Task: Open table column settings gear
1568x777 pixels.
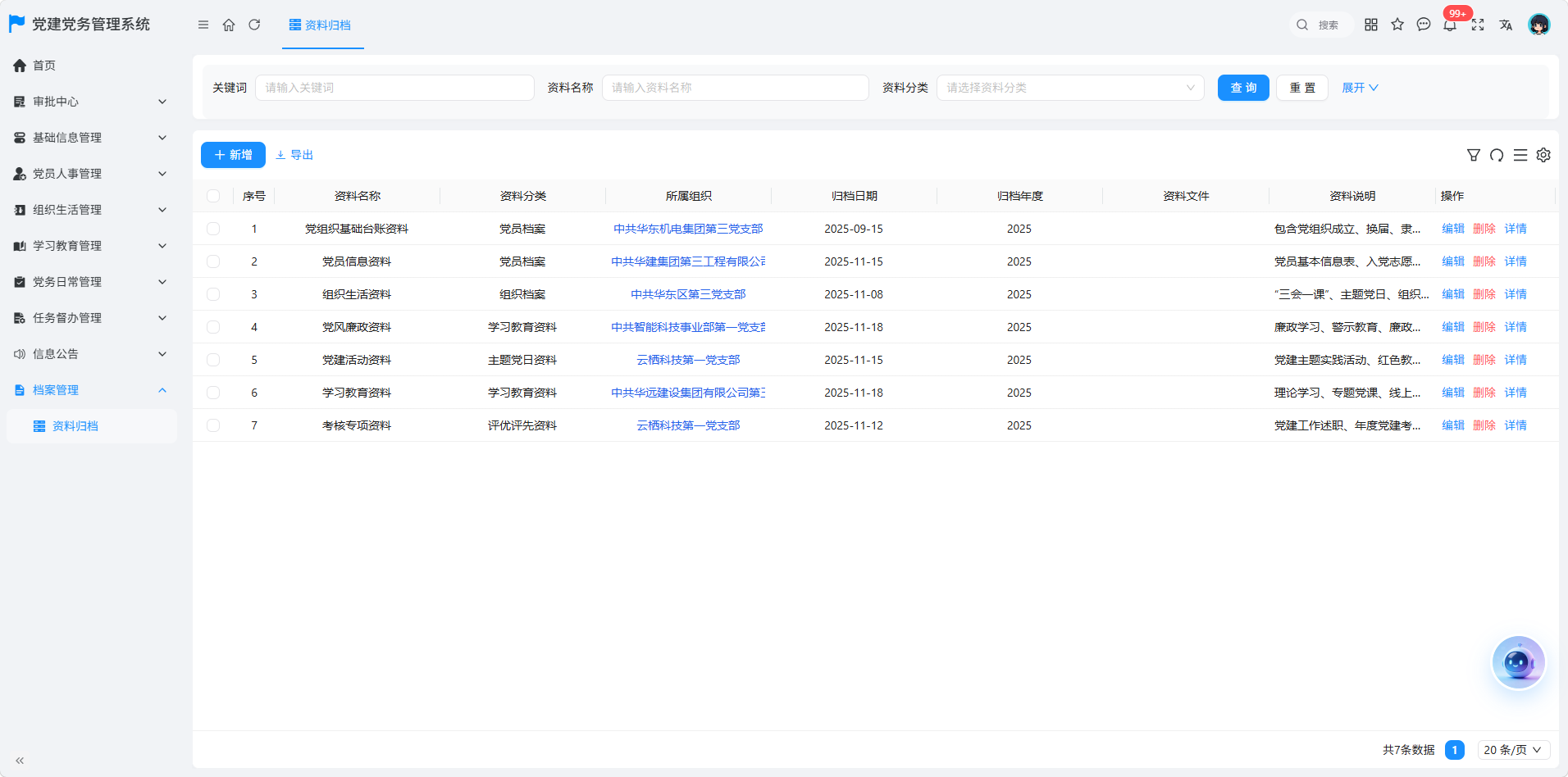Action: click(x=1543, y=155)
